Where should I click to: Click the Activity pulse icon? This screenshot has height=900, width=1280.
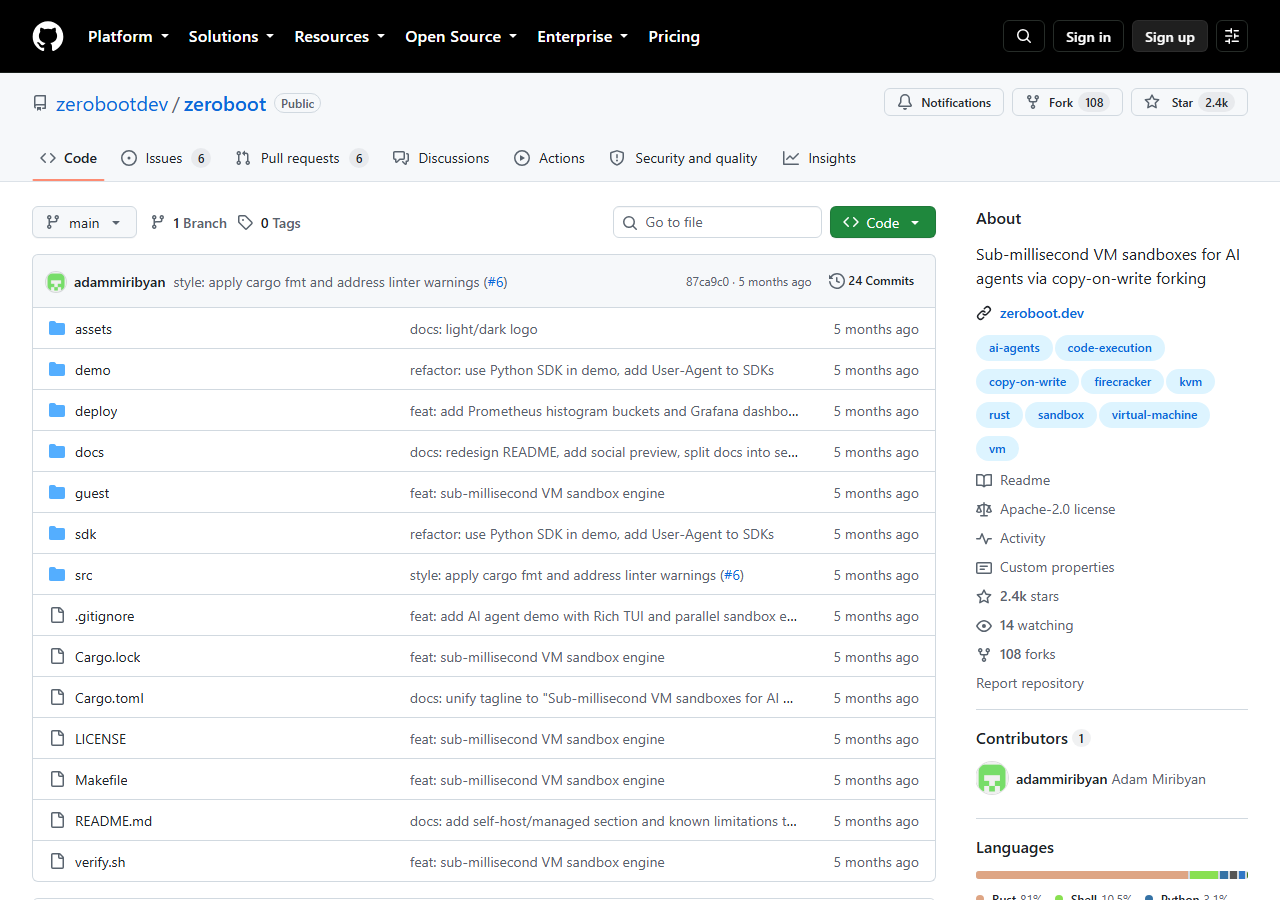tap(984, 538)
